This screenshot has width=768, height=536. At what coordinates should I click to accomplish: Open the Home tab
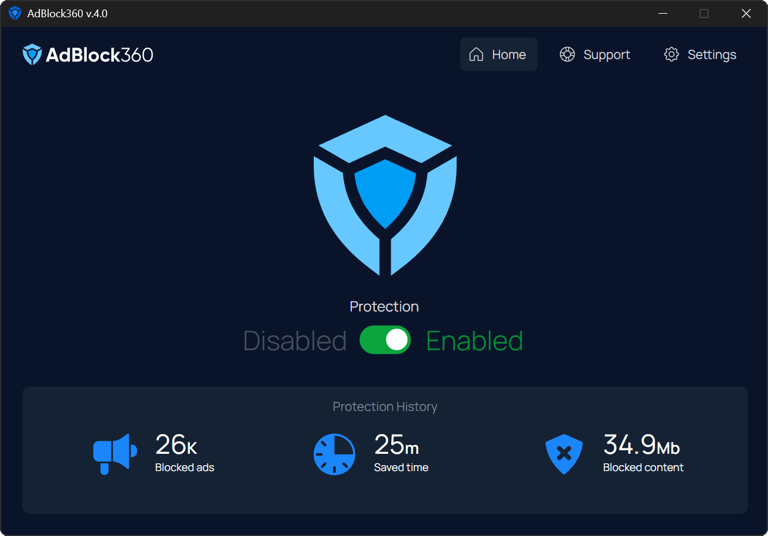click(x=498, y=55)
